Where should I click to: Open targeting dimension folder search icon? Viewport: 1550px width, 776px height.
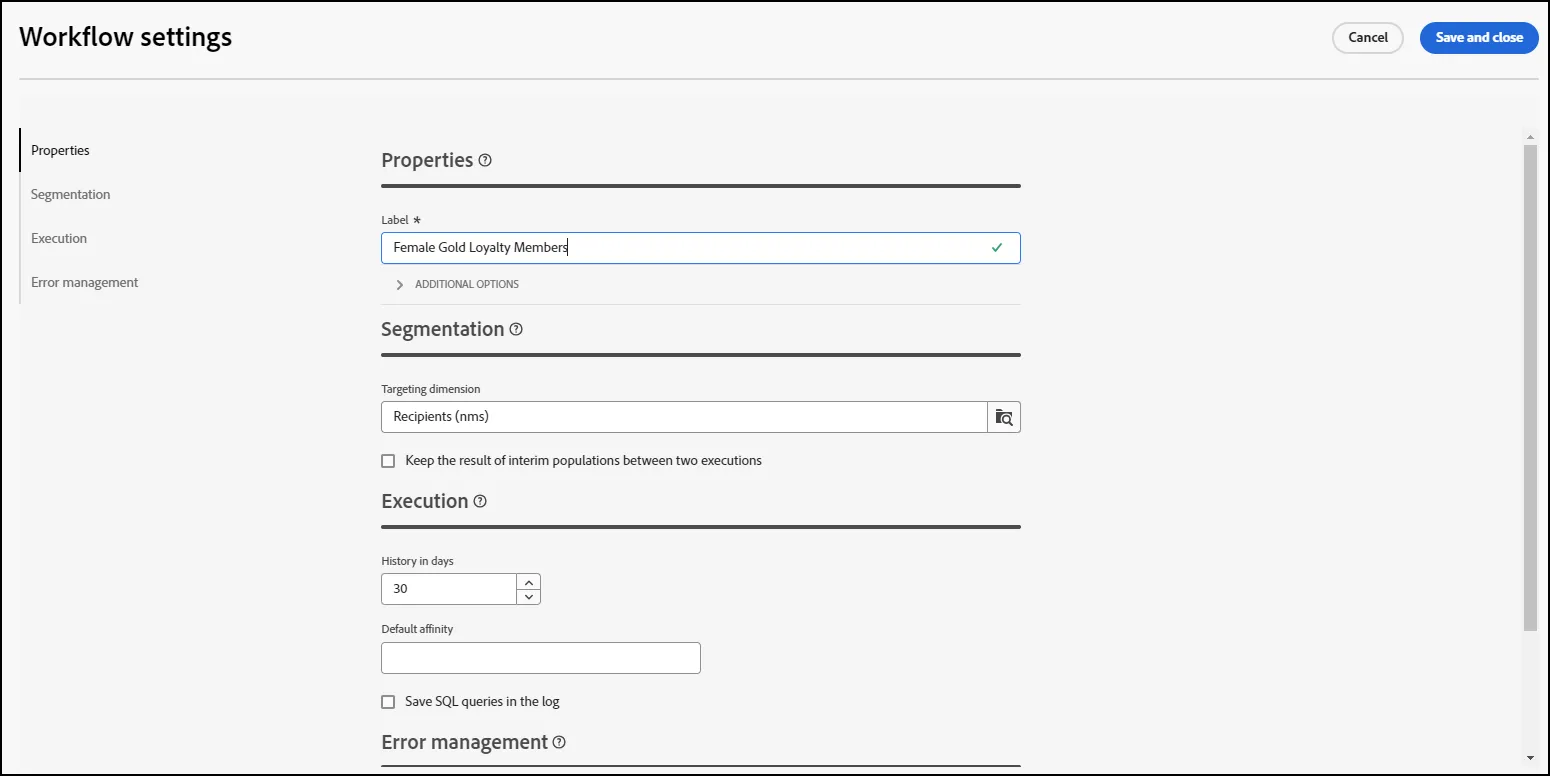coord(1004,417)
